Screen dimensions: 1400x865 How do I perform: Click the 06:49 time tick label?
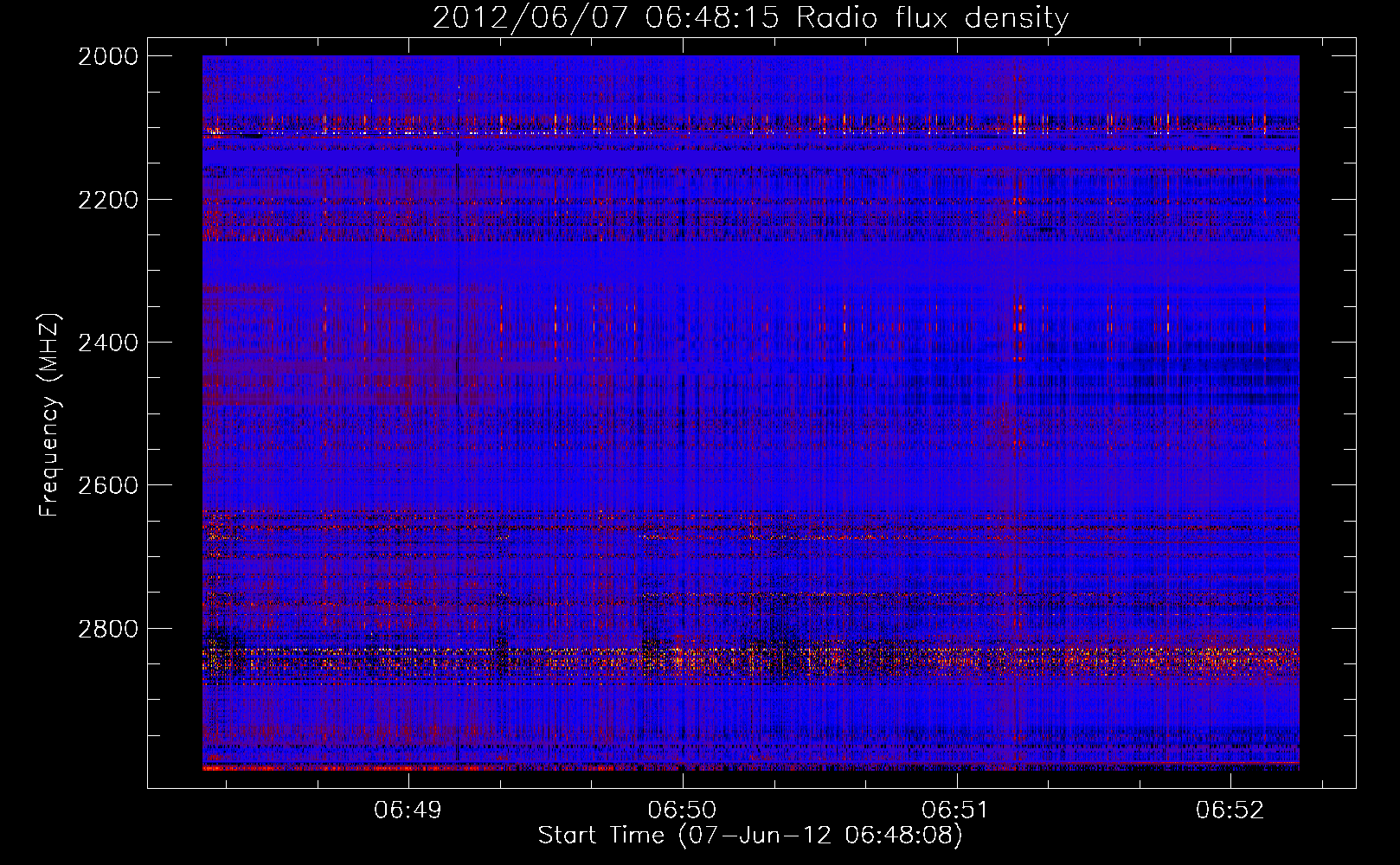(408, 810)
